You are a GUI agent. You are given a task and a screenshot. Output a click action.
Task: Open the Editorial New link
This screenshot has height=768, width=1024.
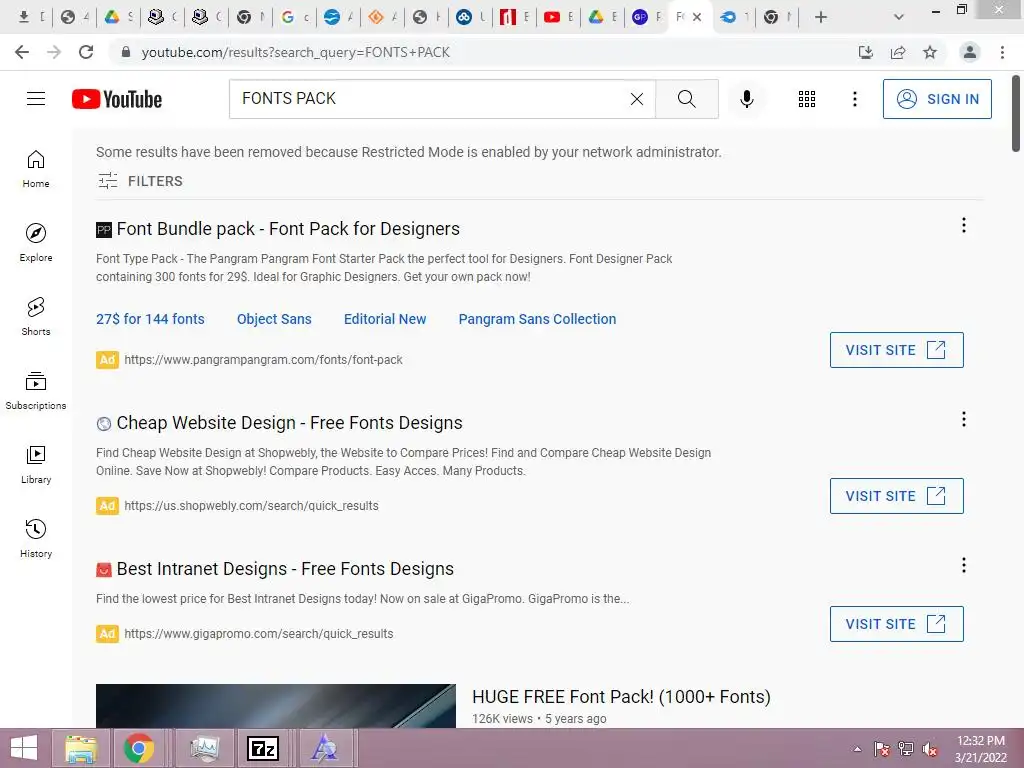[385, 319]
